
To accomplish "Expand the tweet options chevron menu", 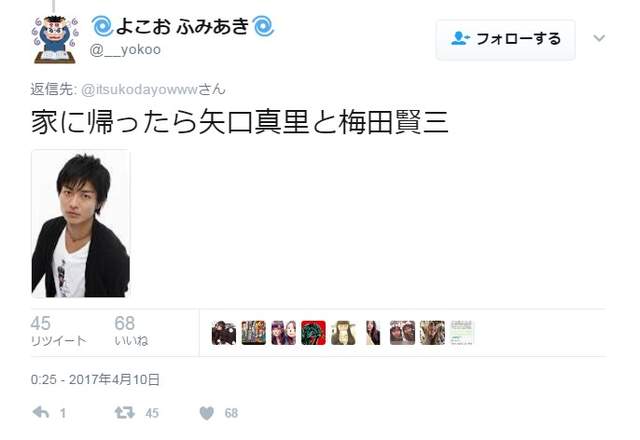I will pos(599,38).
